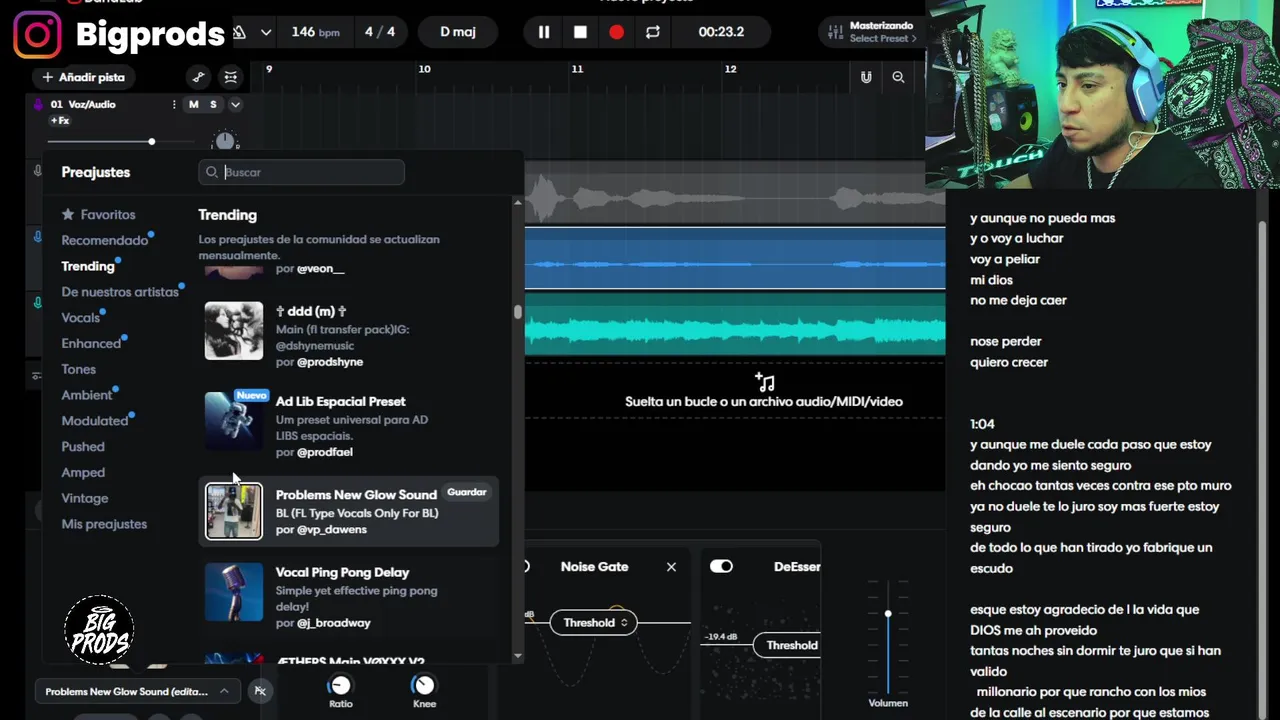Open the @veon__ author link

click(321, 269)
